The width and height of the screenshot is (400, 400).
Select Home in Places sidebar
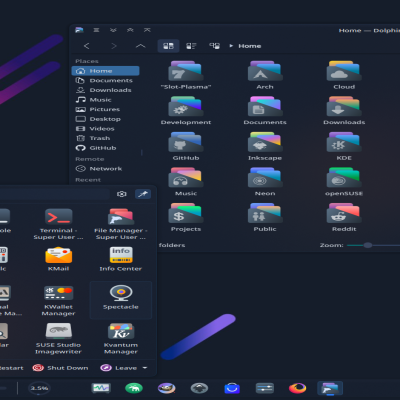coord(106,71)
